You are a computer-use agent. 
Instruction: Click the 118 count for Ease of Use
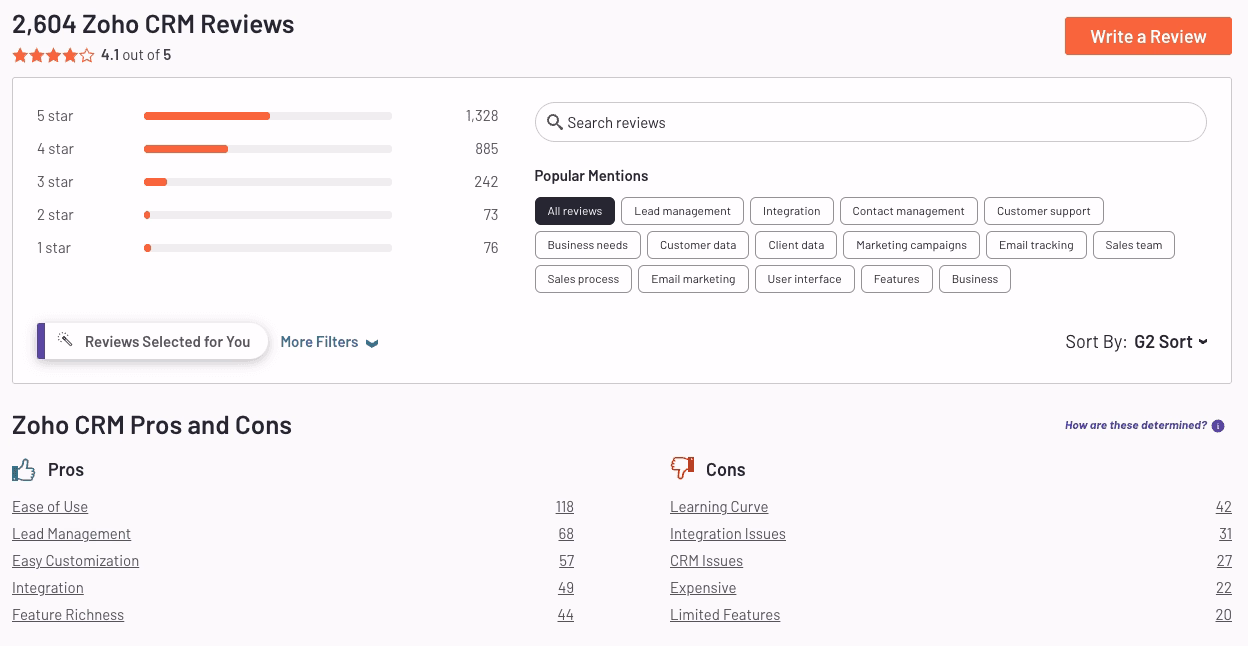click(565, 507)
